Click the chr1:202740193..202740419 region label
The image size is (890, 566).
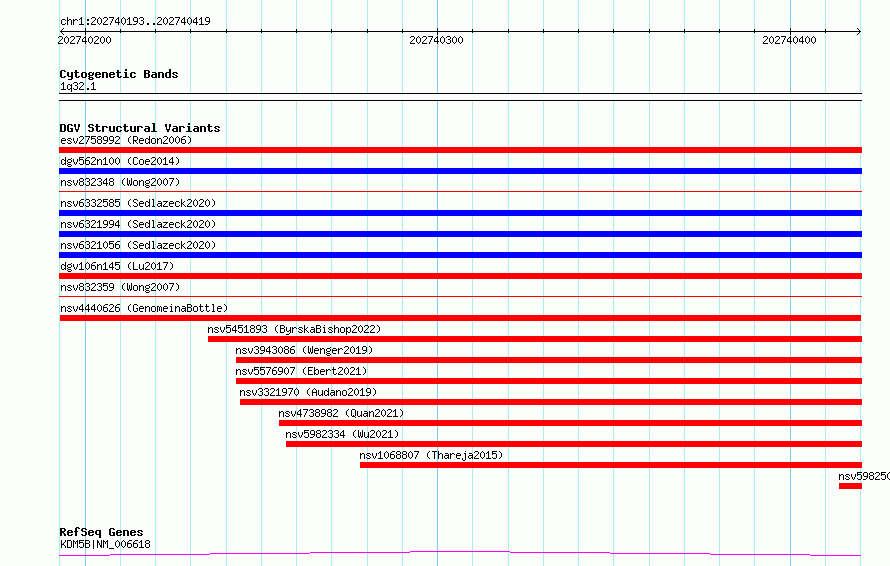(x=135, y=21)
